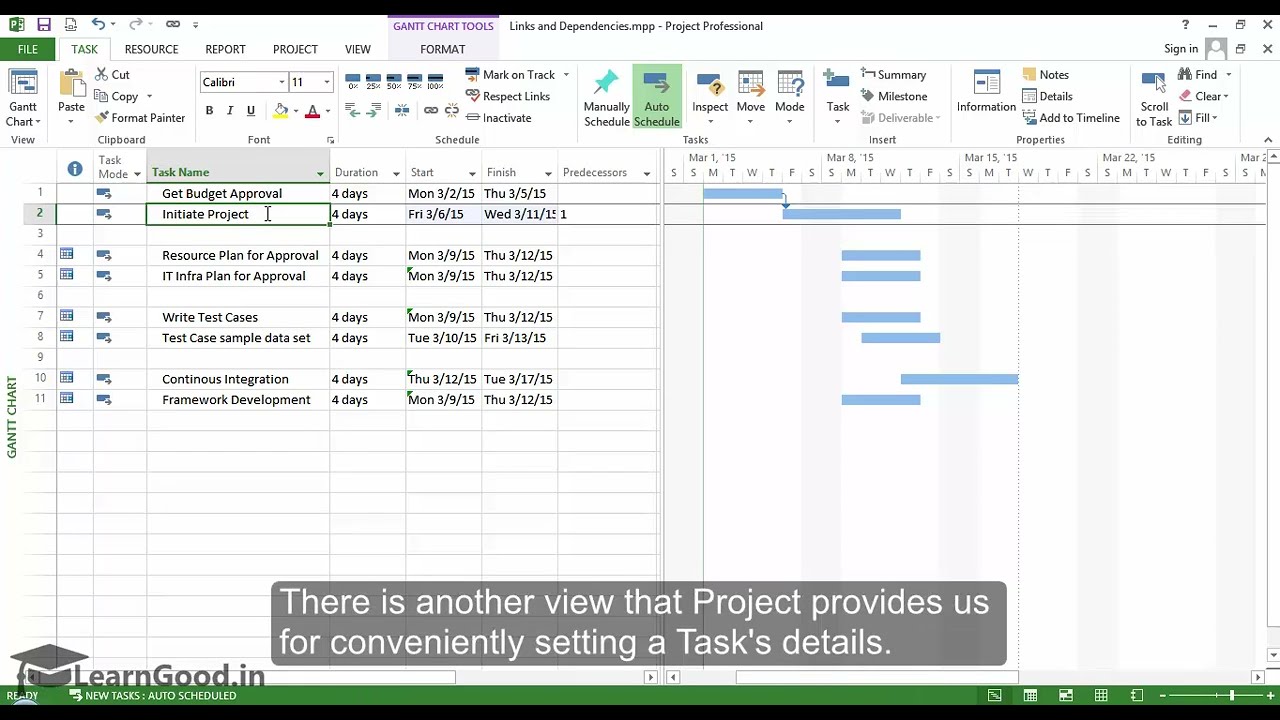Screen dimensions: 1280x720
Task: Click Sign in link
Action: coord(1180,49)
